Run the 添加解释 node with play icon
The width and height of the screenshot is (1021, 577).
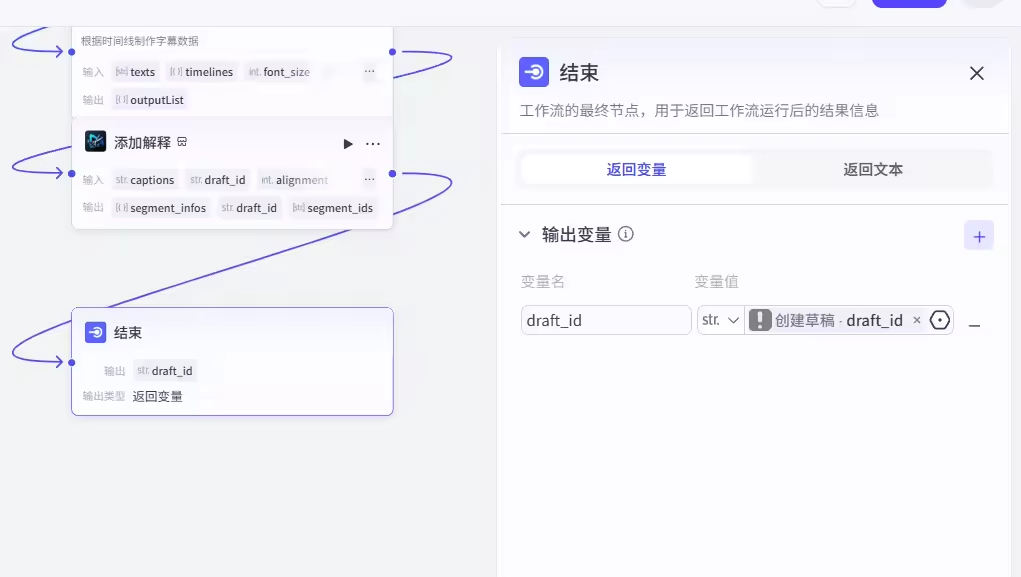[x=348, y=144]
